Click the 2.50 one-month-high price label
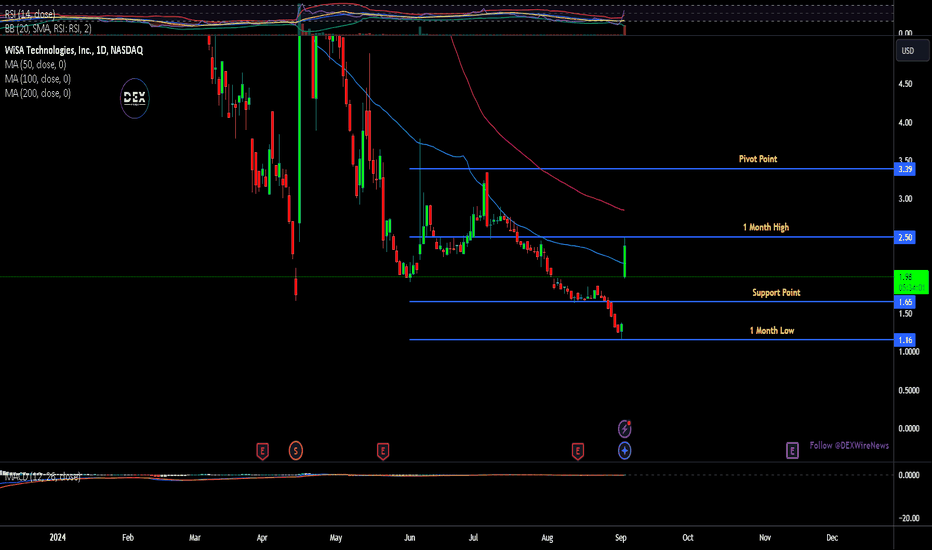 905,237
